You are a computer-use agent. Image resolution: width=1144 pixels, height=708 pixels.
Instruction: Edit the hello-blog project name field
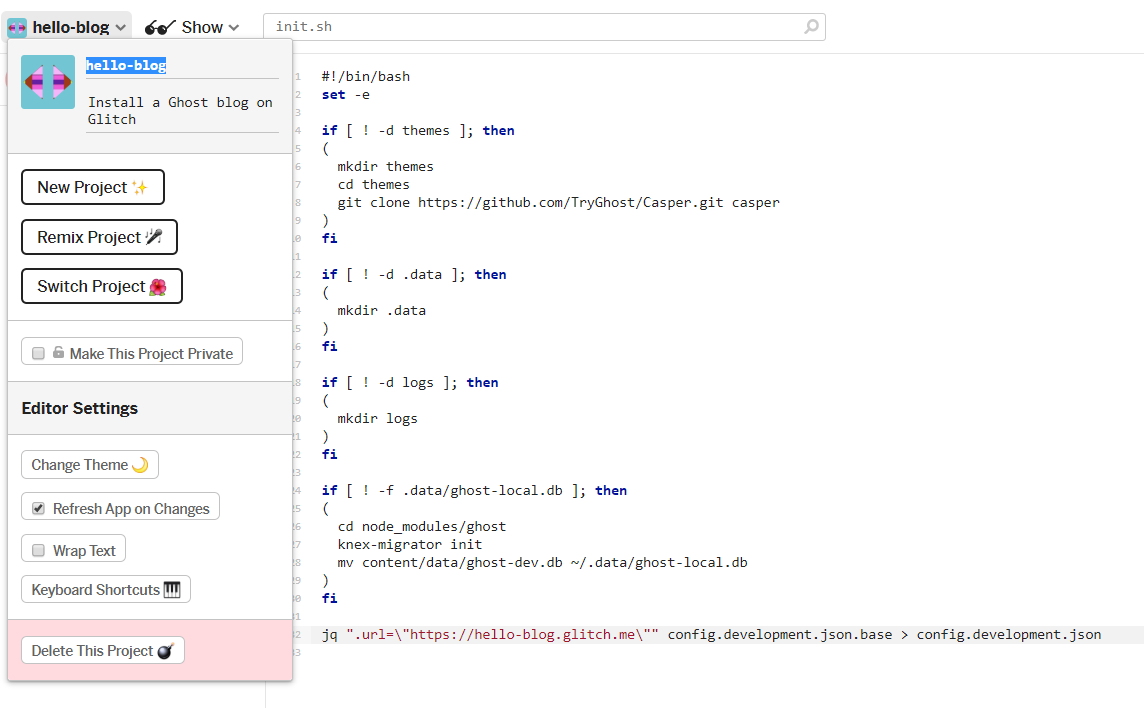182,65
